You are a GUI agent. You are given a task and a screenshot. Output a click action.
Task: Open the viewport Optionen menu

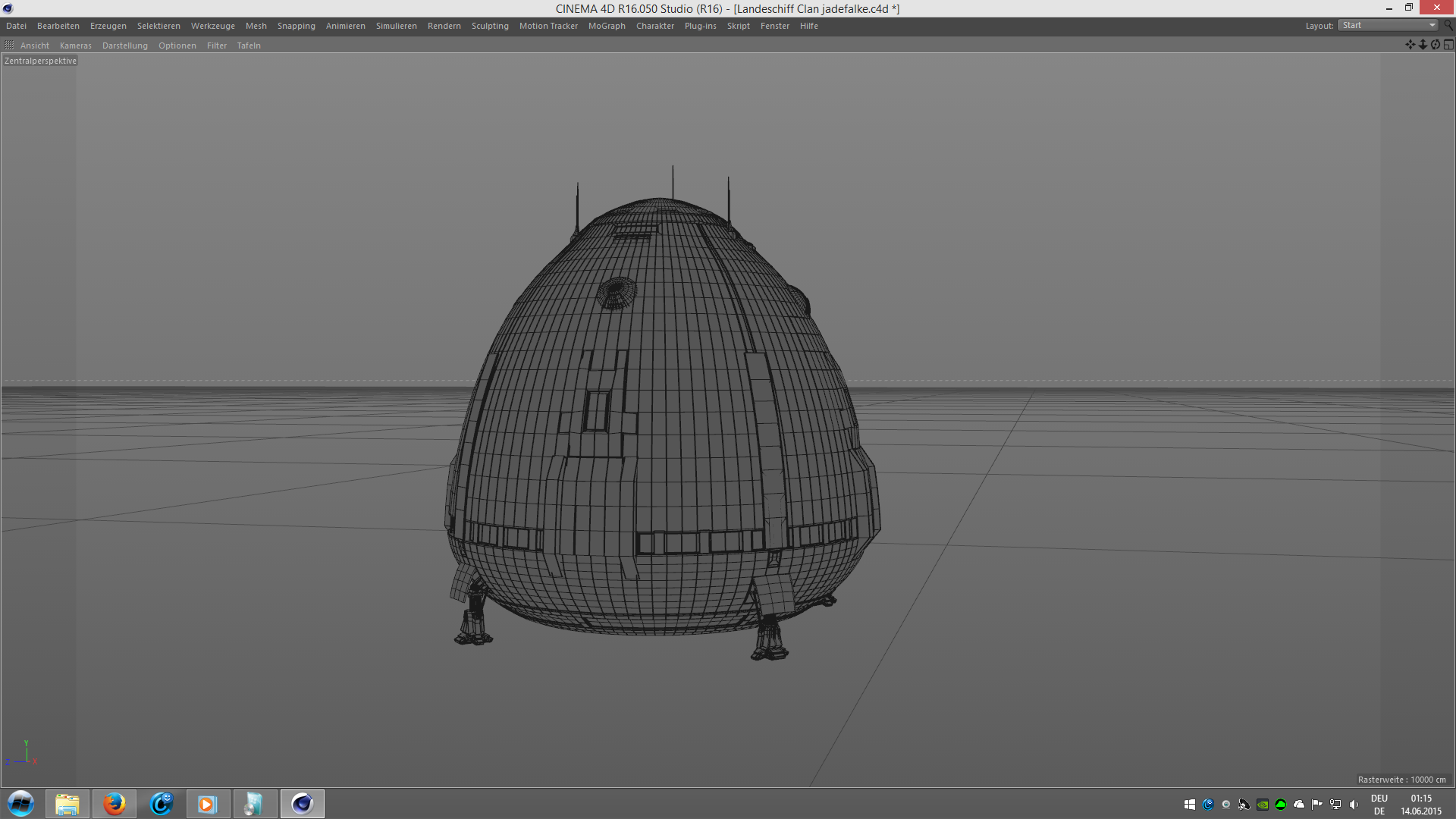point(177,45)
